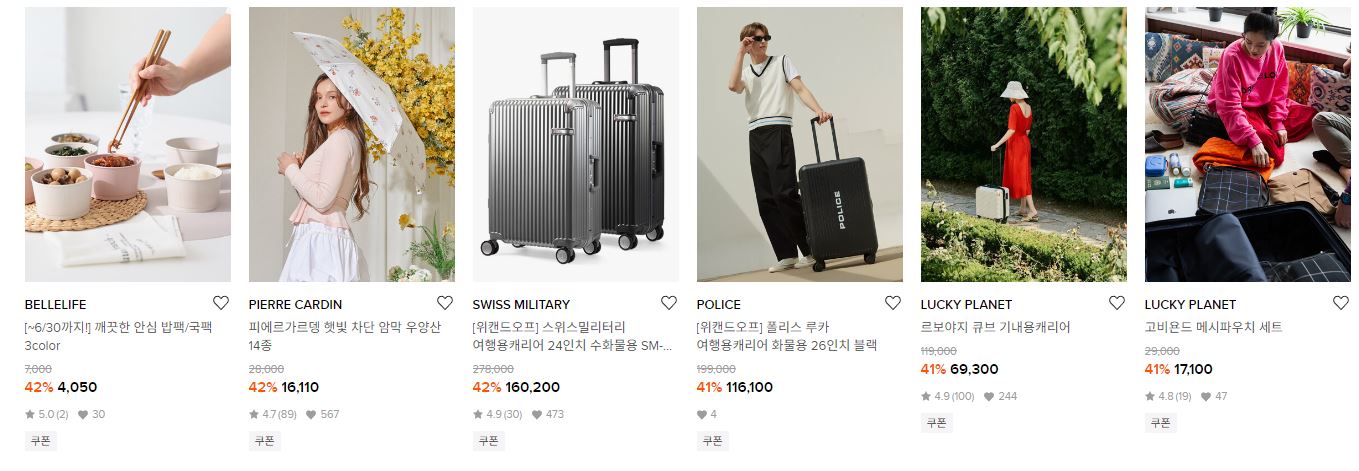Open the SWISS MILITARY 24인치 product title
The image size is (1359, 471).
(572, 336)
